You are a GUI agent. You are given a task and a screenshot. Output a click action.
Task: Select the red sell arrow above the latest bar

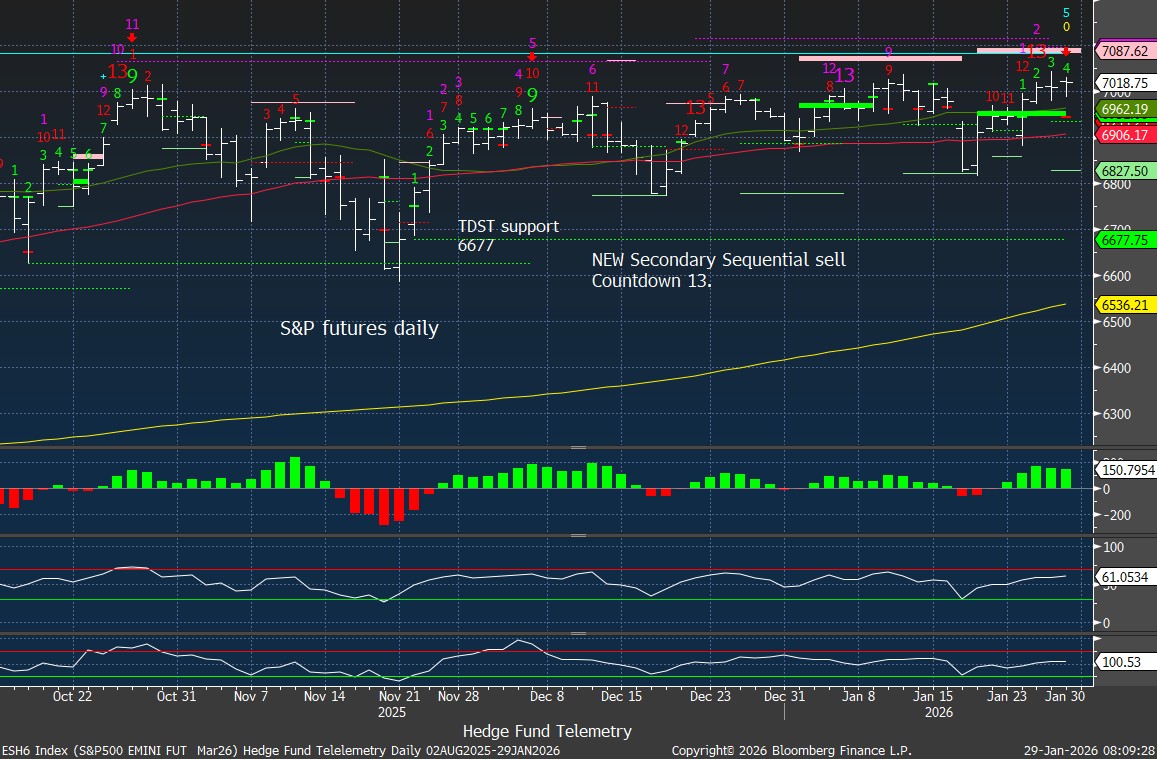[x=1066, y=51]
